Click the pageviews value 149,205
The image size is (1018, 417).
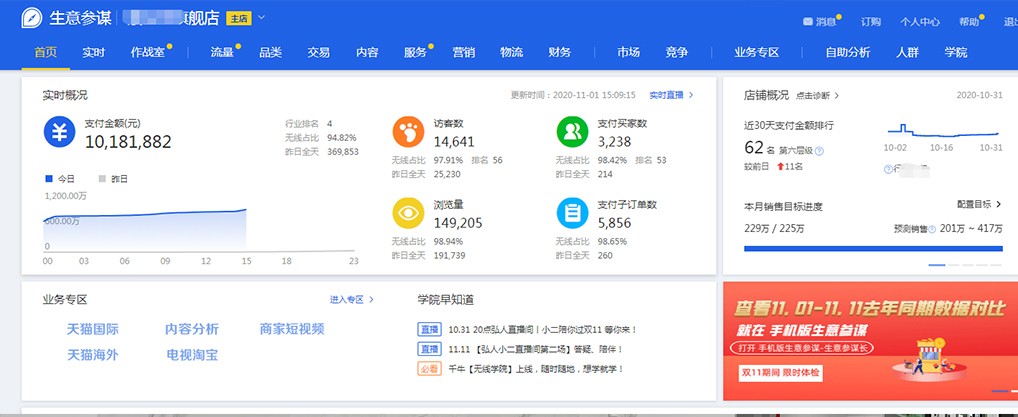458,223
